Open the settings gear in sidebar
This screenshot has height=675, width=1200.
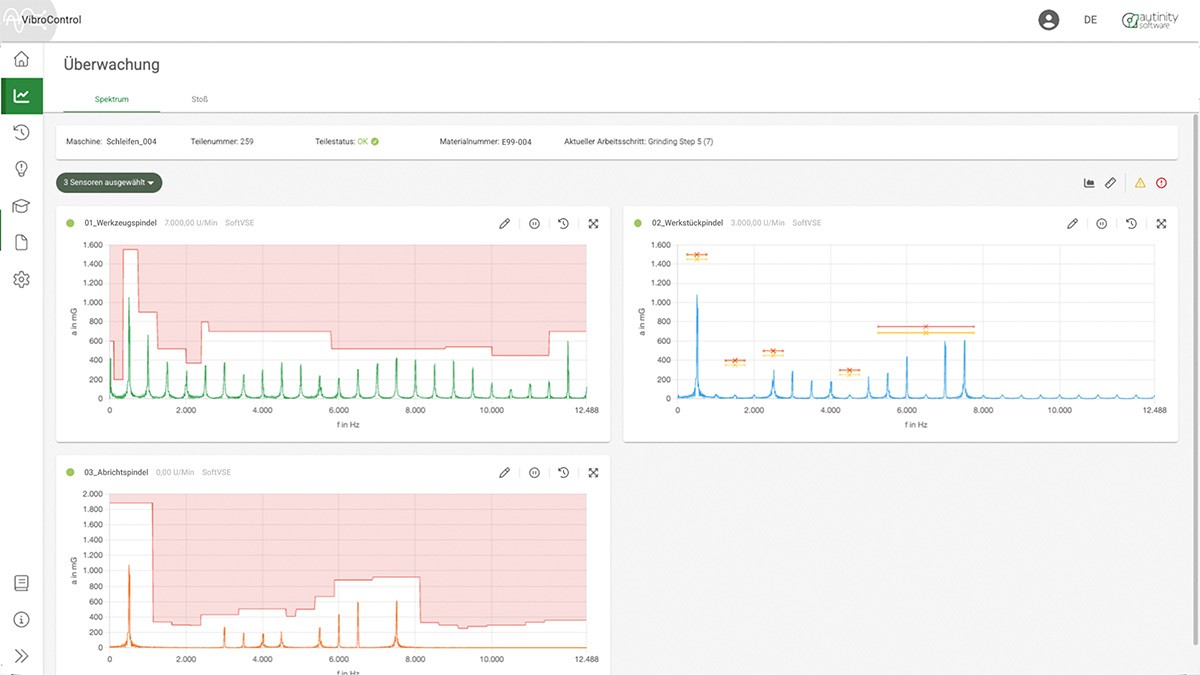21,280
